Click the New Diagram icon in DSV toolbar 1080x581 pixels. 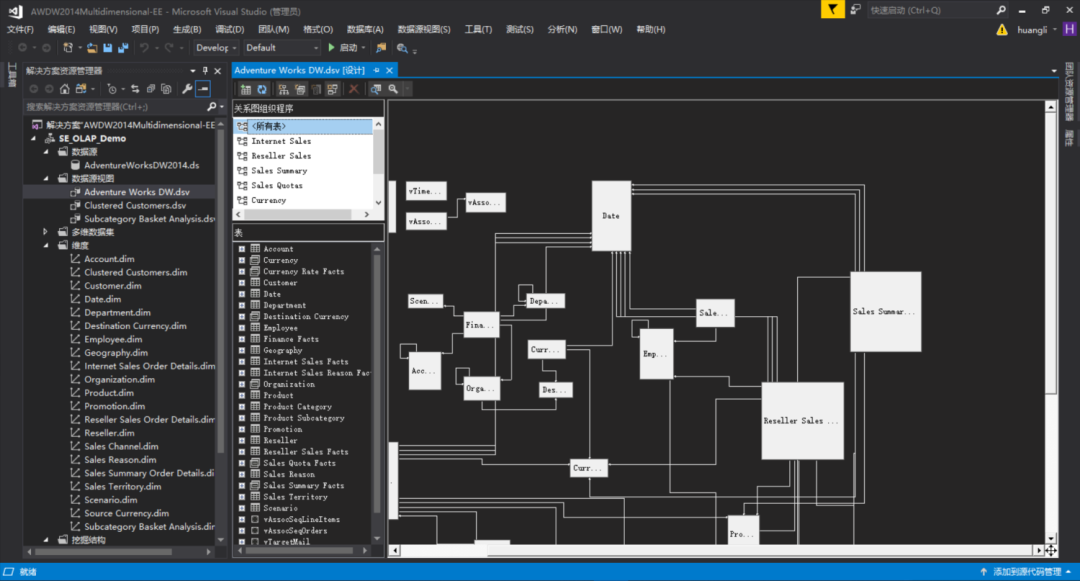point(283,89)
